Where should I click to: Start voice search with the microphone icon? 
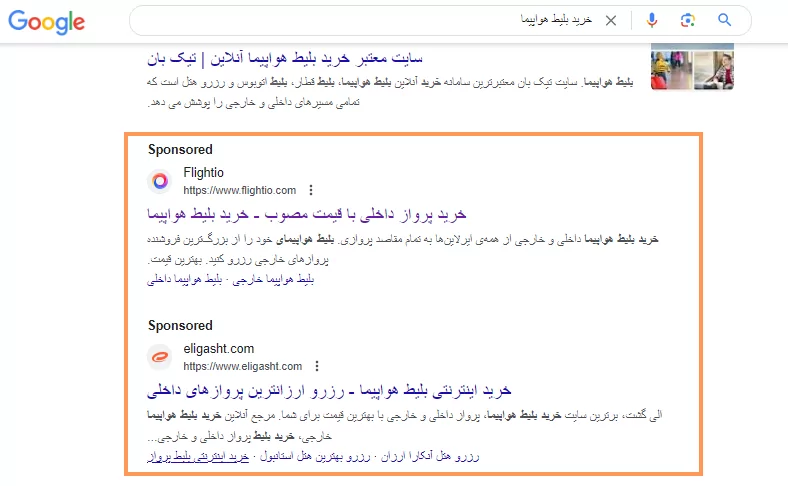[x=652, y=20]
